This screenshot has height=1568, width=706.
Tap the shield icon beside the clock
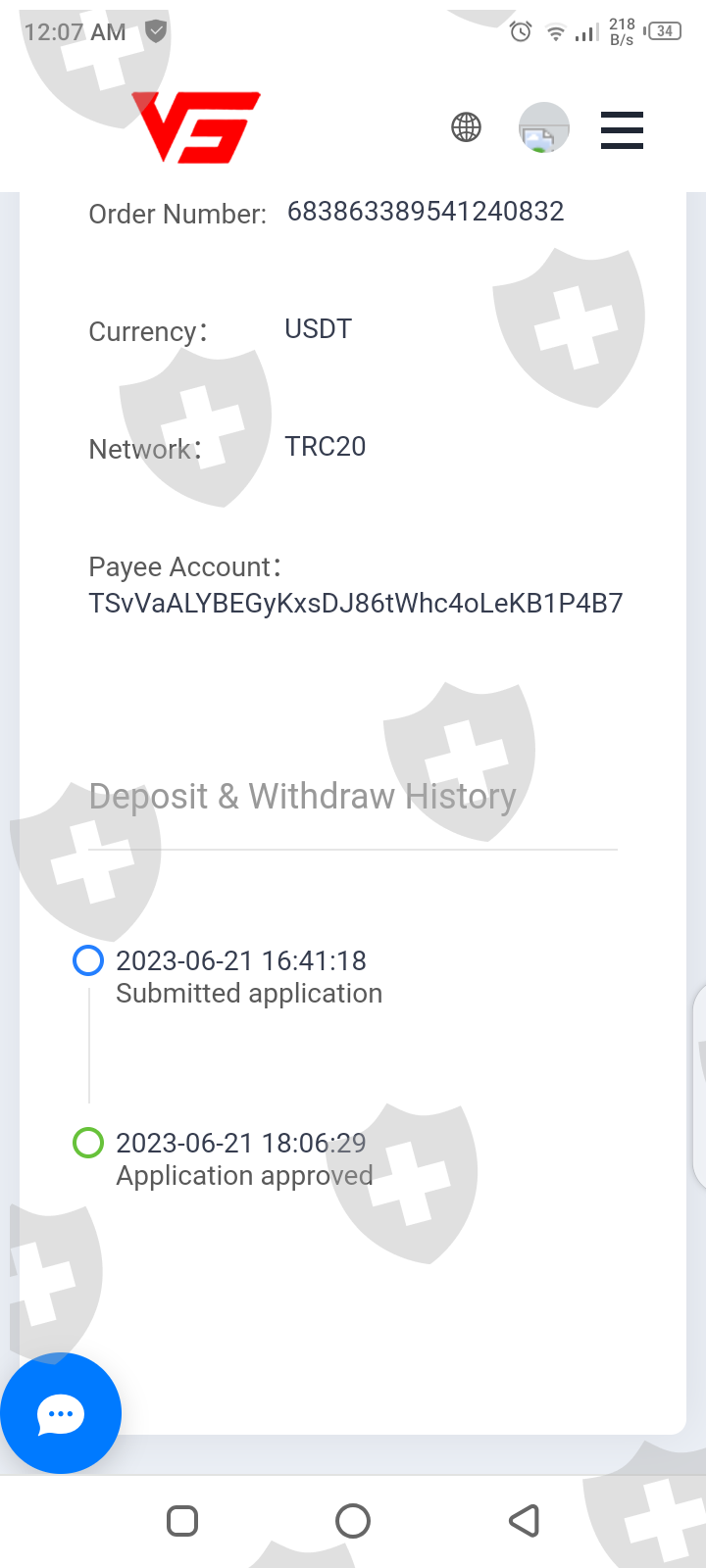[x=155, y=31]
